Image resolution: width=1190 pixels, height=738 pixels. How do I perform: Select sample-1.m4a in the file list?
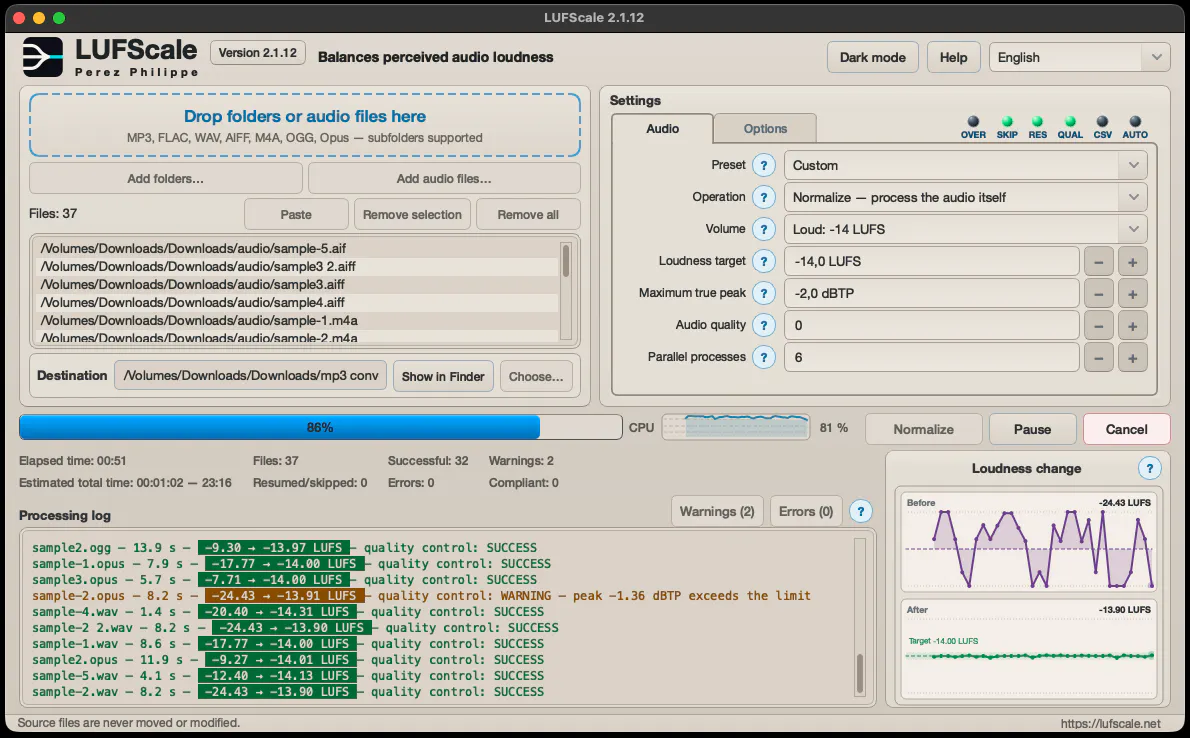pyautogui.click(x=297, y=320)
